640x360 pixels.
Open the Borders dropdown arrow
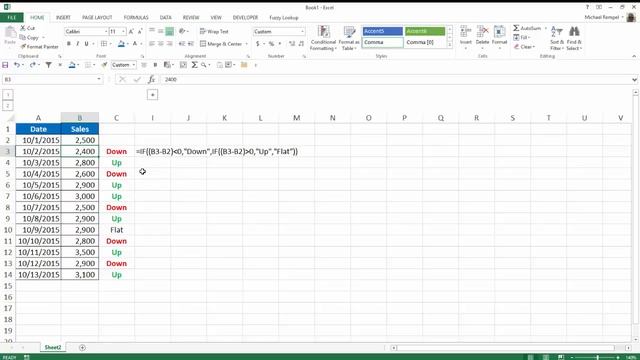pos(111,44)
